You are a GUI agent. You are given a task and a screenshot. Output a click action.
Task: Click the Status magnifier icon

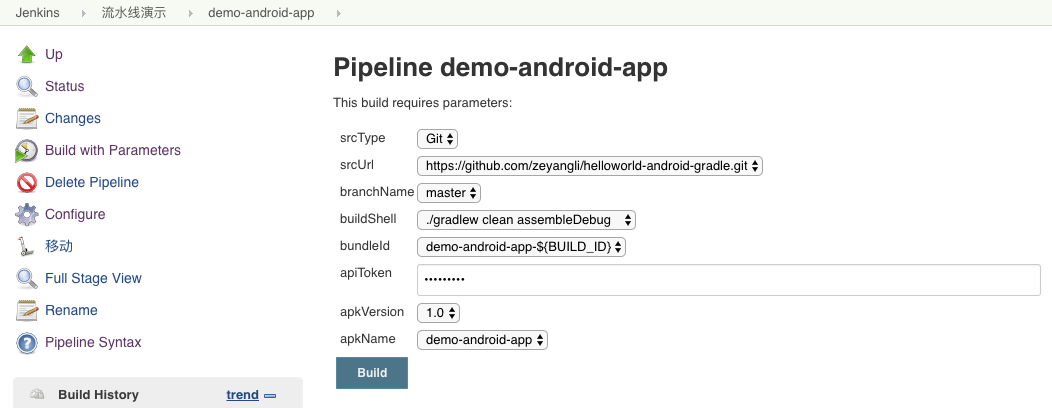[x=27, y=86]
